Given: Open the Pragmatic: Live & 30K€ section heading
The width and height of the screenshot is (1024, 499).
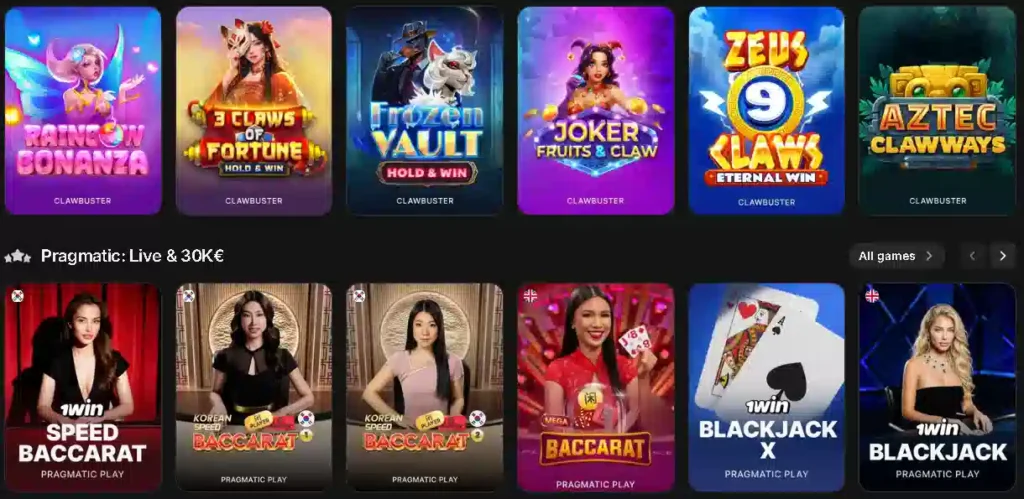Looking at the screenshot, I should 133,256.
